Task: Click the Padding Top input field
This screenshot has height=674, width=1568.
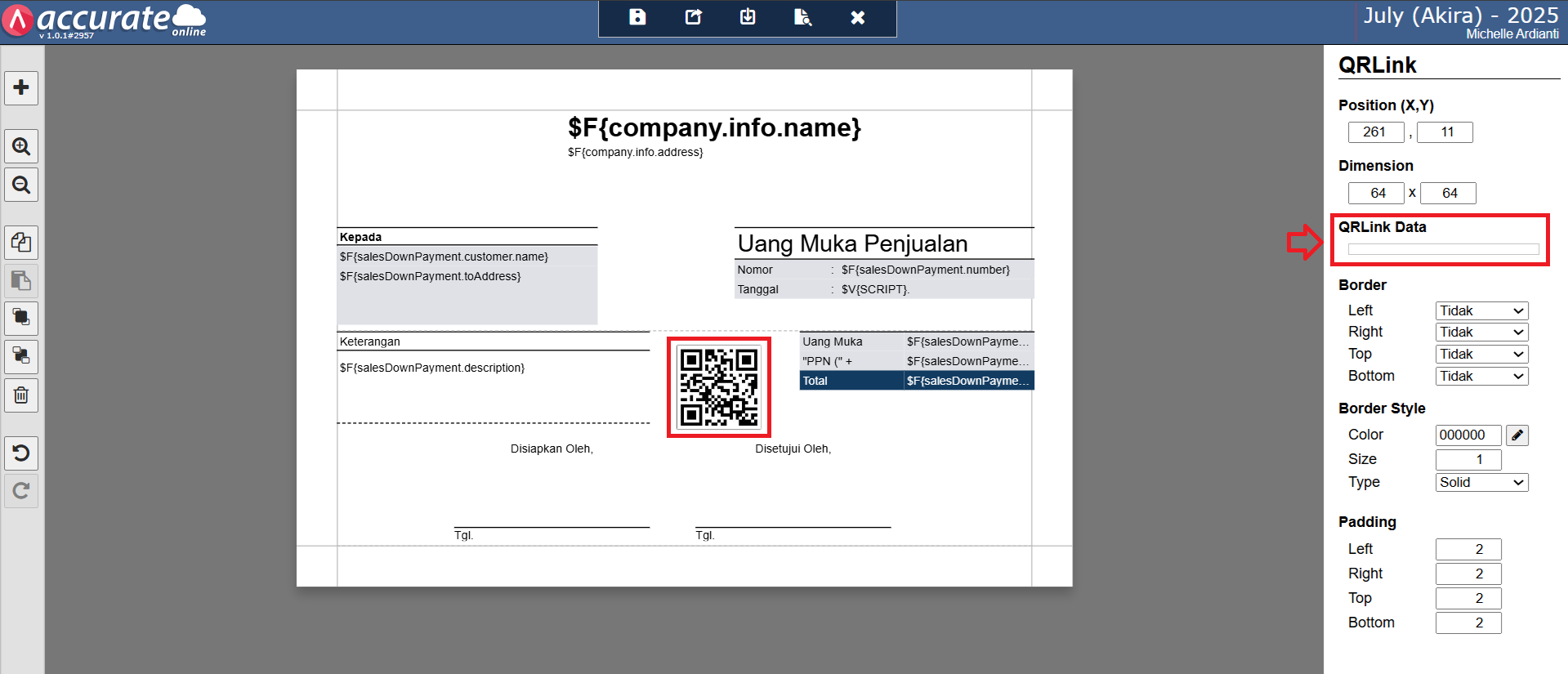Action: pyautogui.click(x=1468, y=598)
